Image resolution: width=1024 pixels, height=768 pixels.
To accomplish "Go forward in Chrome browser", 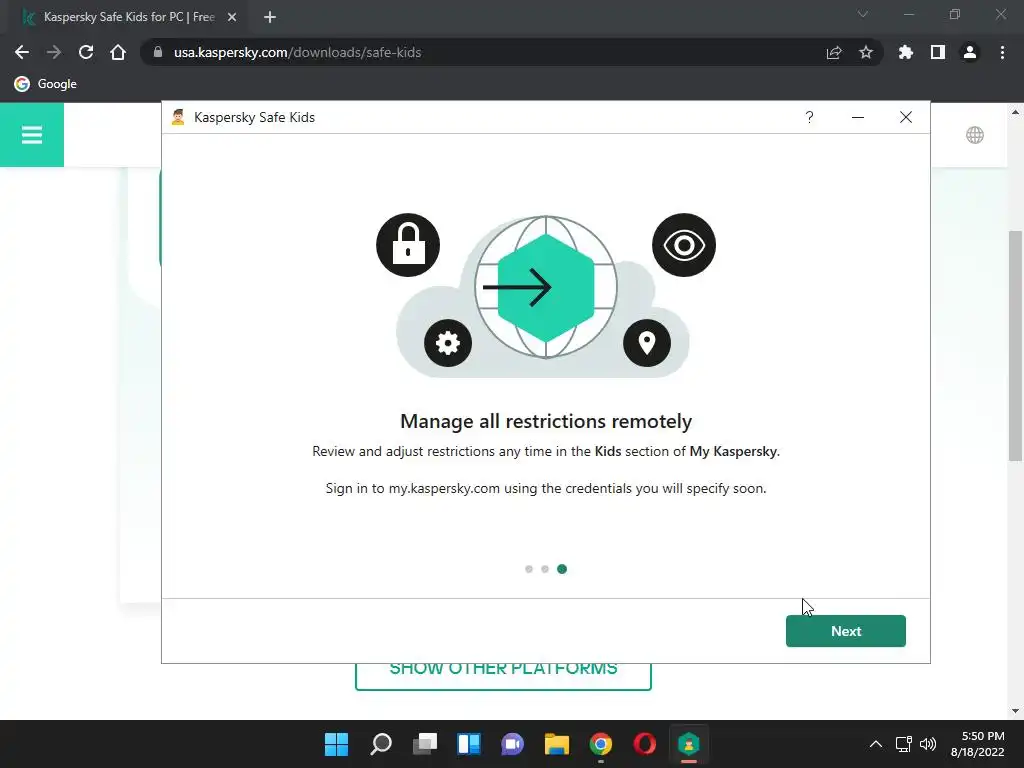I will click(x=54, y=52).
